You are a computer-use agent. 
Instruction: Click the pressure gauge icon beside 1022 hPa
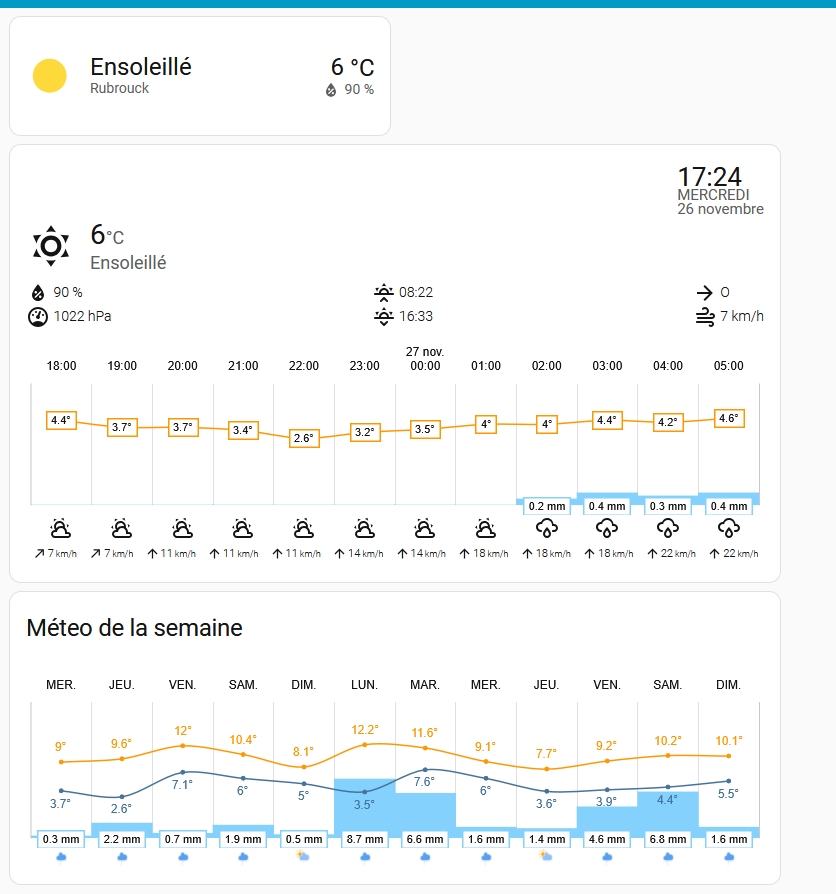click(37, 317)
